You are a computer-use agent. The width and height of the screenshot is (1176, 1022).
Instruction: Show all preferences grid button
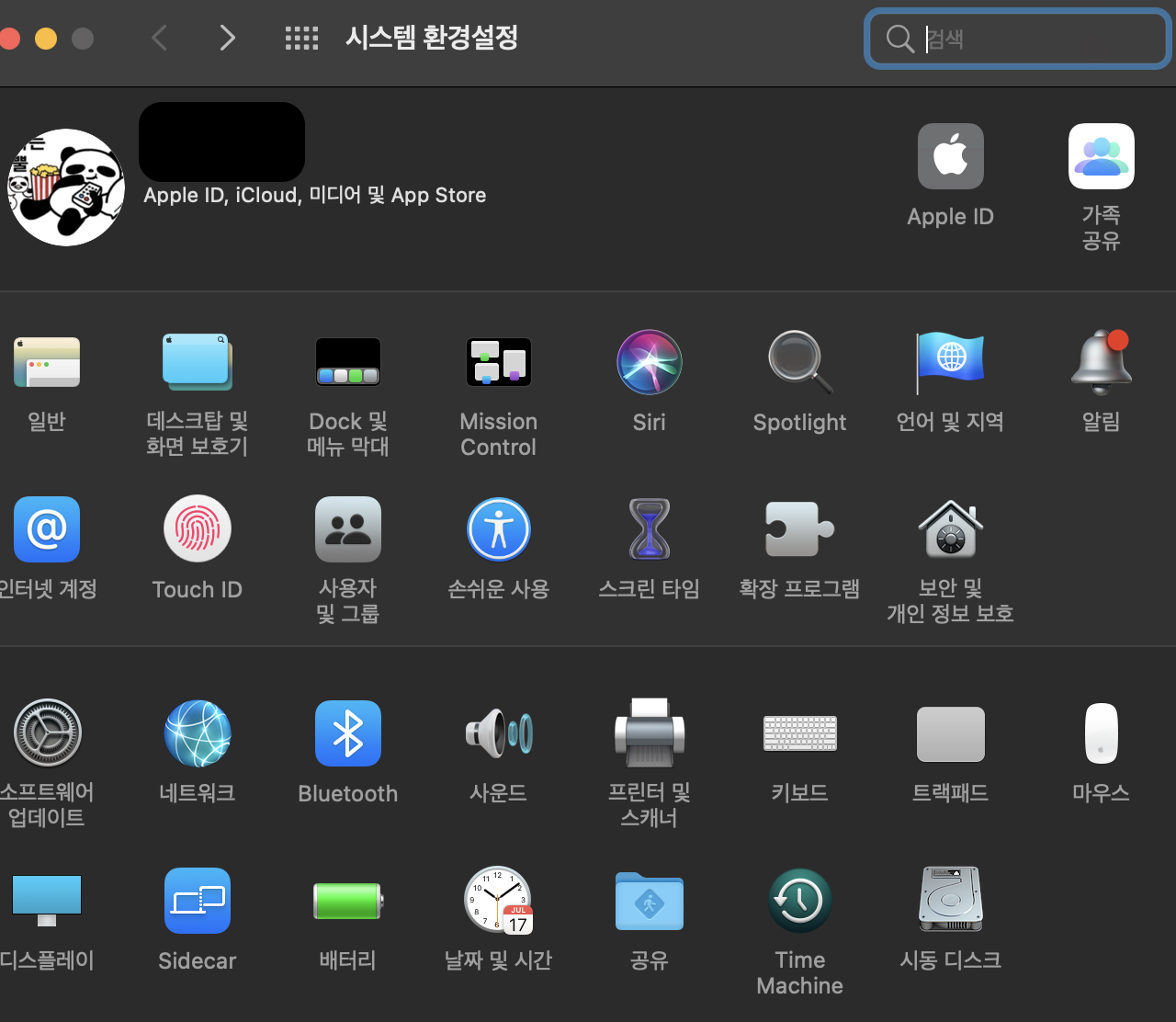pos(301,38)
